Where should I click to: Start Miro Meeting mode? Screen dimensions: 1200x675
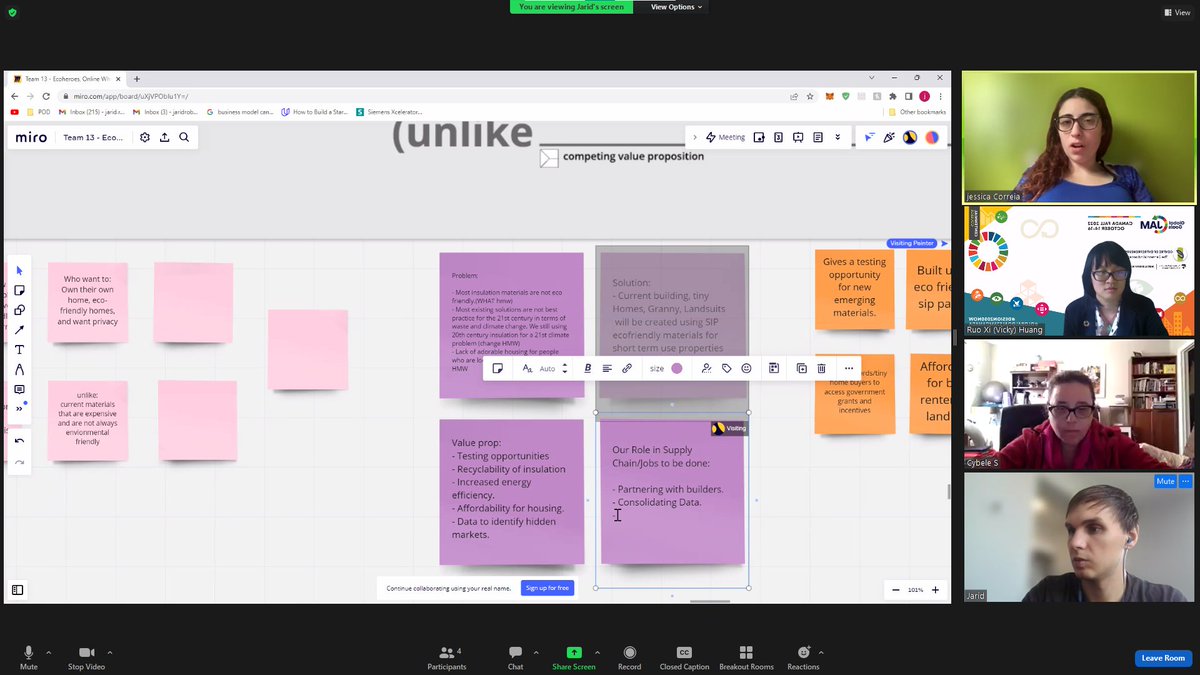pos(725,137)
